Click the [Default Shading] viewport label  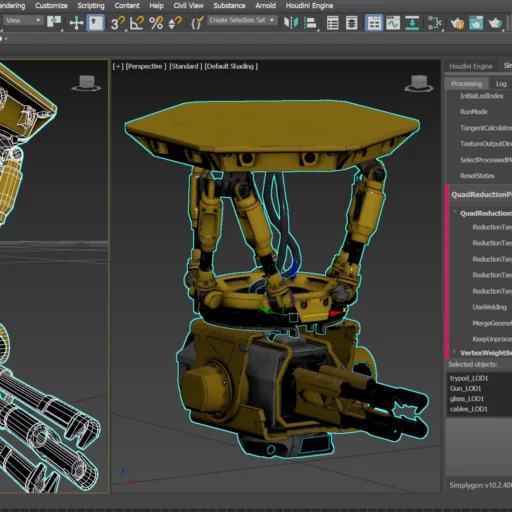tap(231, 66)
